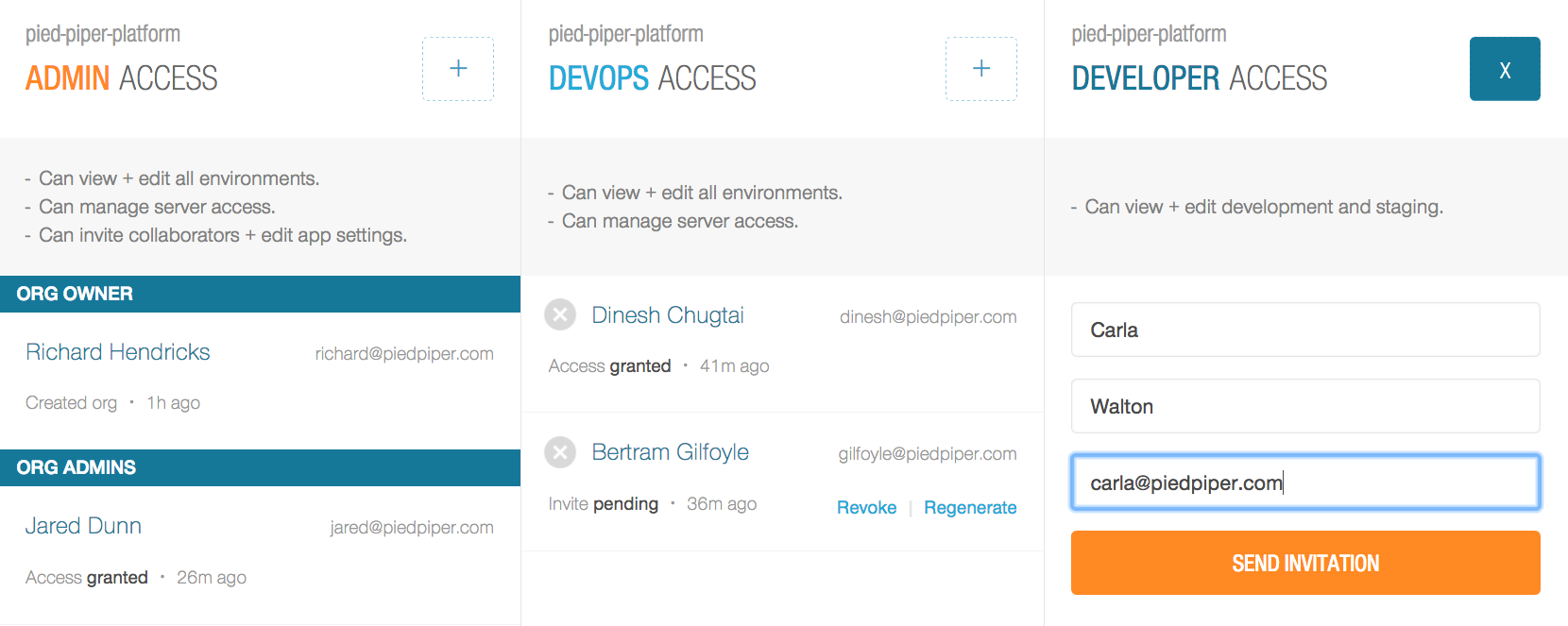
Task: Open Bertram Gilfoyle's name link
Action: [670, 452]
